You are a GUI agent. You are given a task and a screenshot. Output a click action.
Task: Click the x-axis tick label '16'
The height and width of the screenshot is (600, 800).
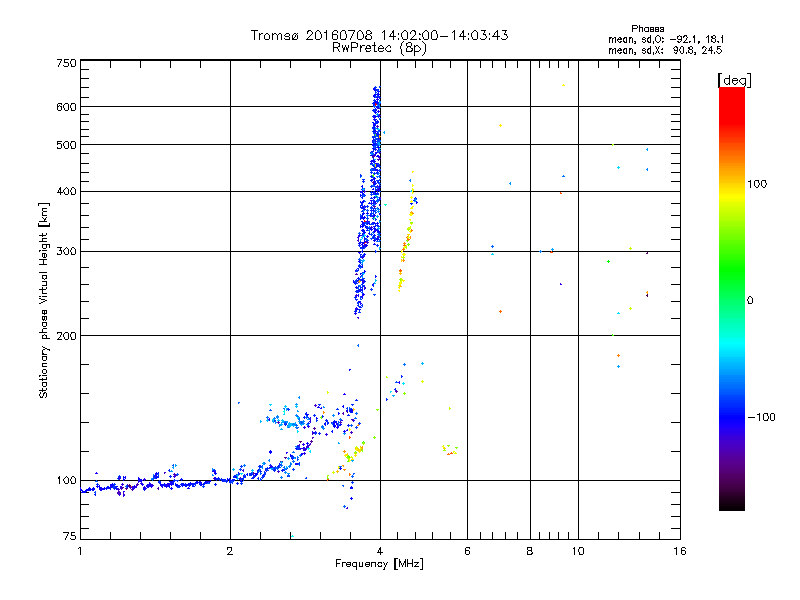pos(680,551)
